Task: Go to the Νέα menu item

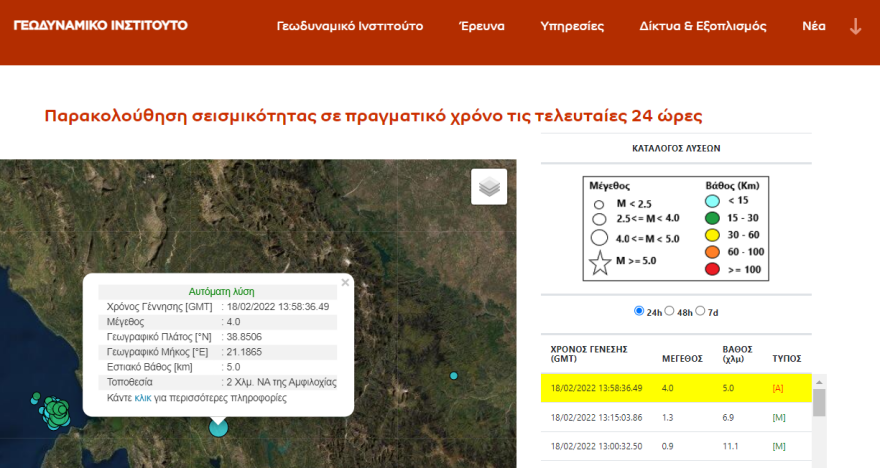Action: (814, 26)
